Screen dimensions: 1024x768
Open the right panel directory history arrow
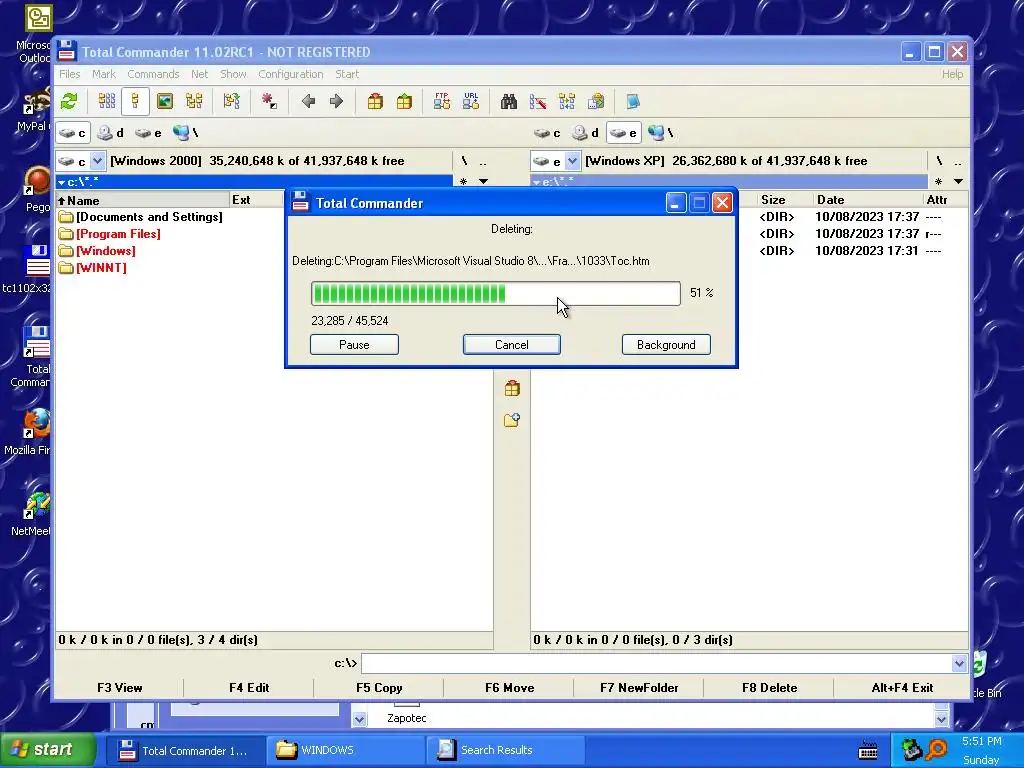[958, 182]
